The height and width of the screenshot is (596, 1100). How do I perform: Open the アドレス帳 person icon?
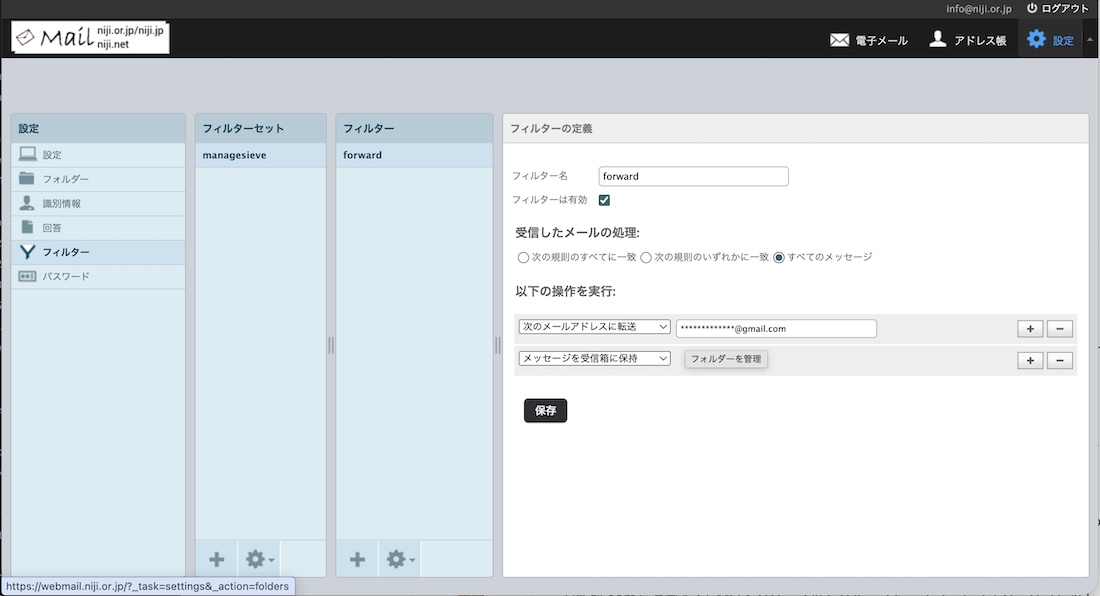937,40
